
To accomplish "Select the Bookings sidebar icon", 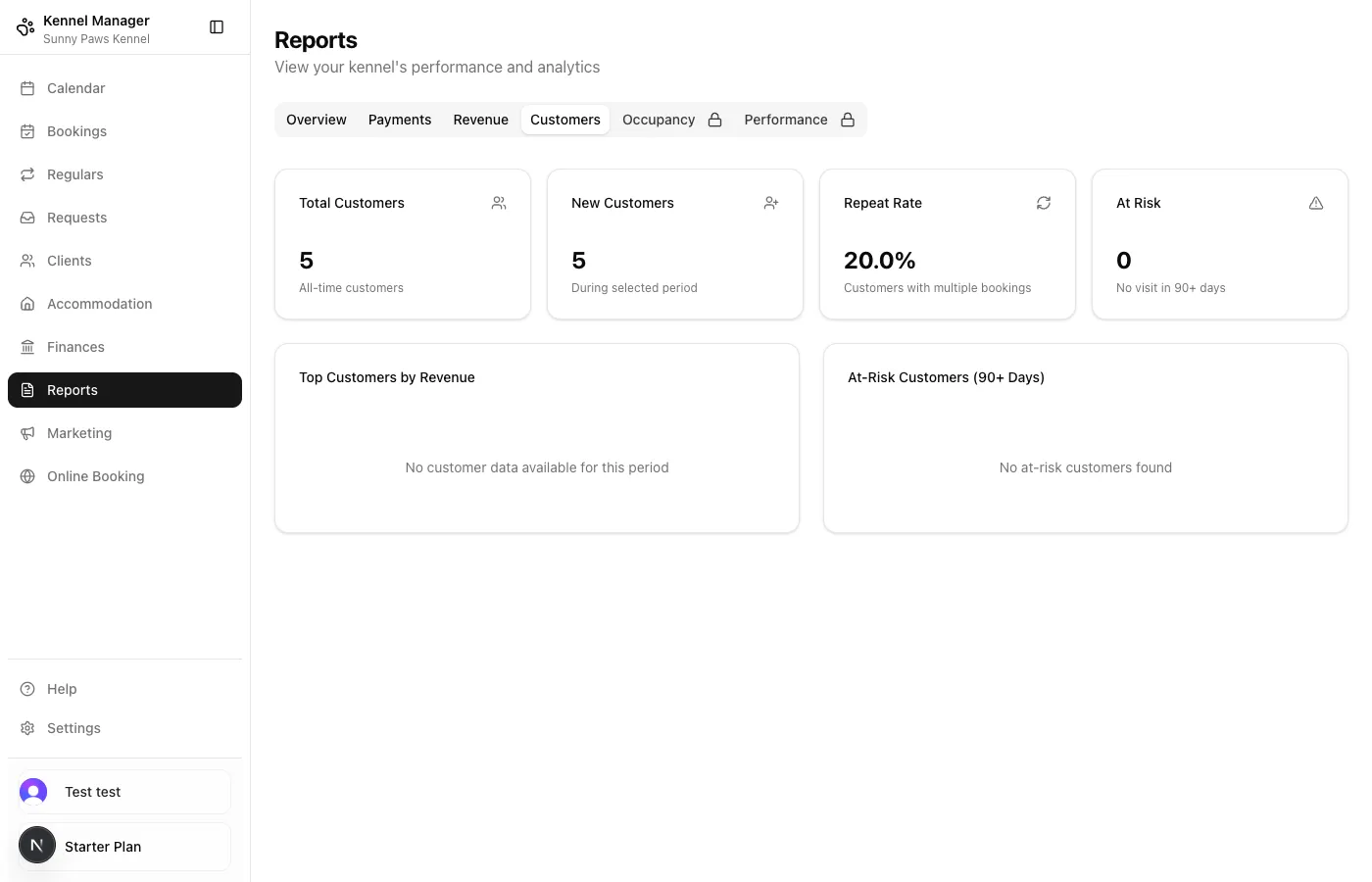I will coord(27,131).
